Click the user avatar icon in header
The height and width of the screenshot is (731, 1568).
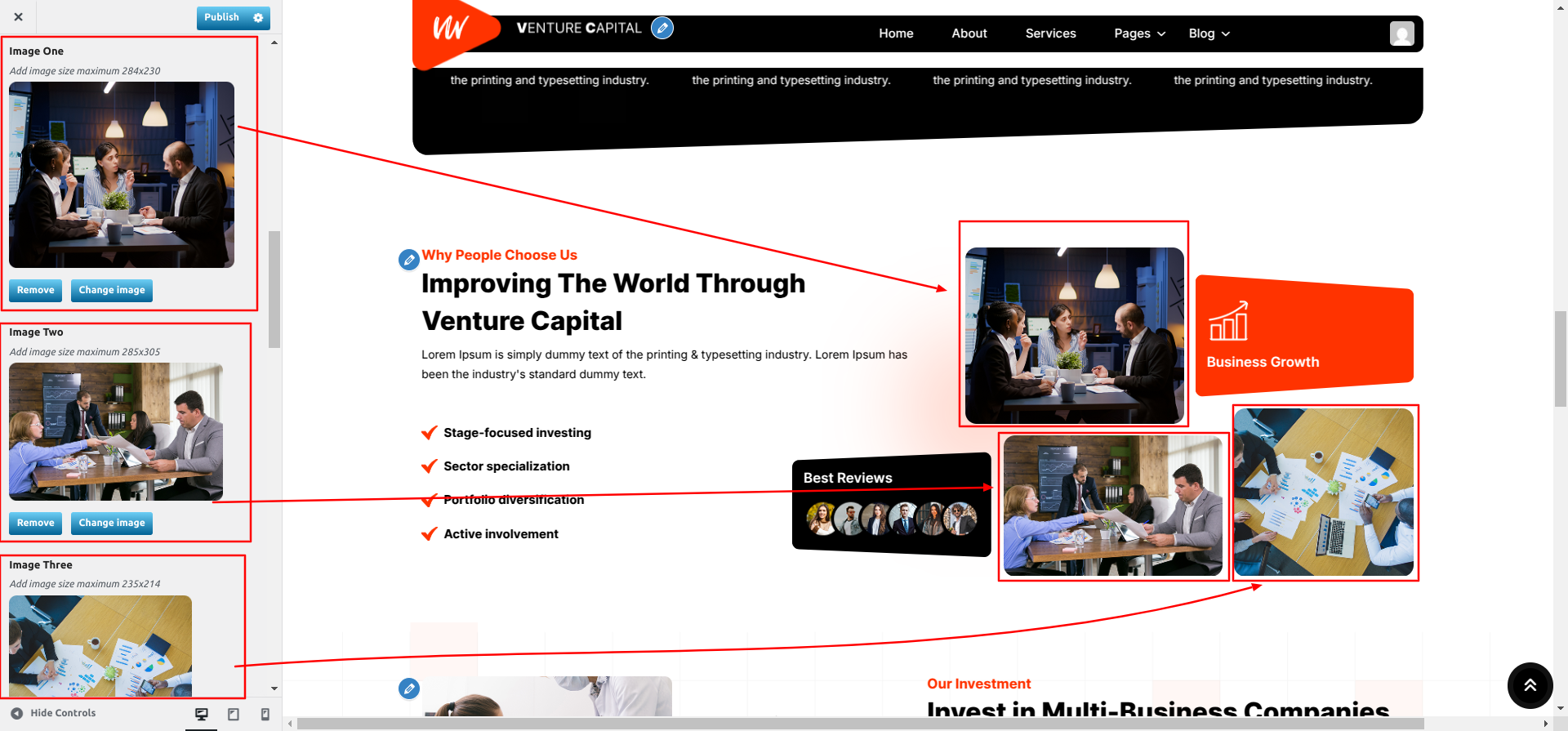(x=1402, y=33)
